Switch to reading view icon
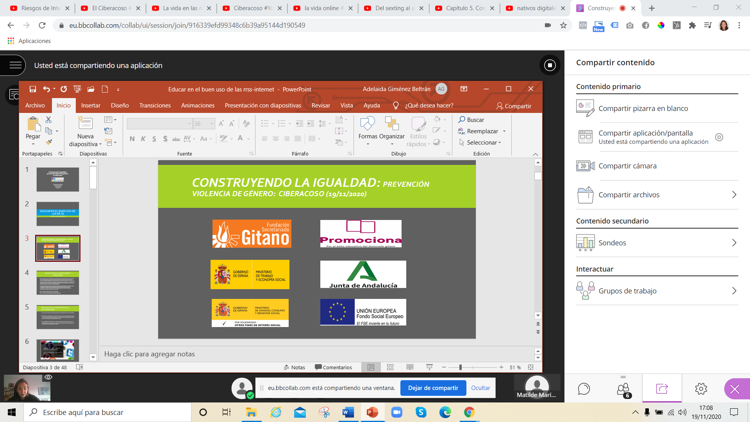This screenshot has width=750, height=422. (x=410, y=367)
